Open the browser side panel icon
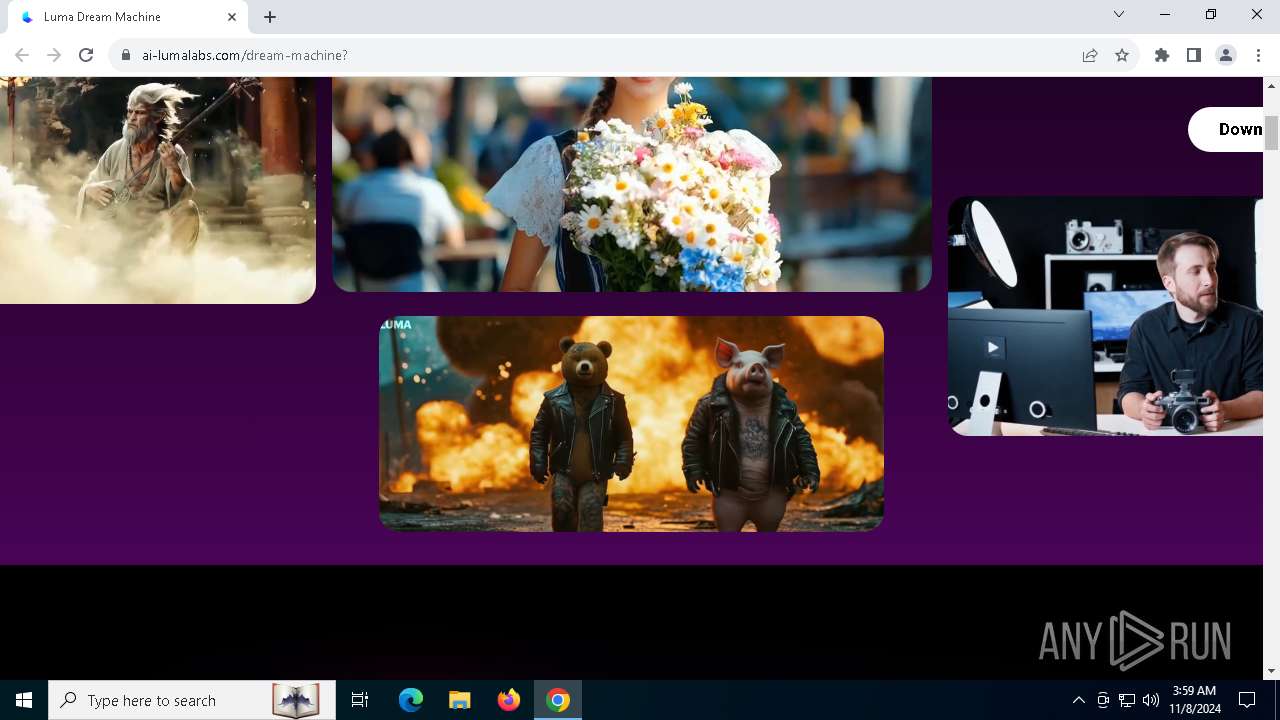This screenshot has width=1280, height=720. pos(1194,55)
